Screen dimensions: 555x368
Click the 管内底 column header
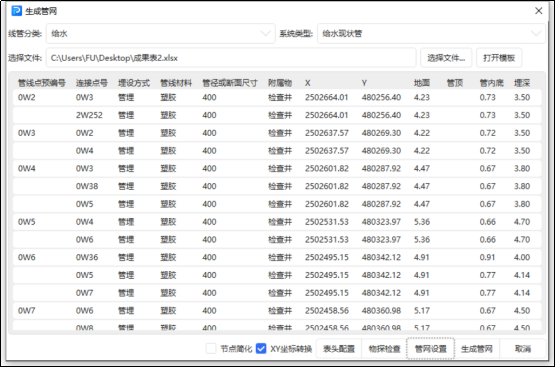click(x=492, y=83)
